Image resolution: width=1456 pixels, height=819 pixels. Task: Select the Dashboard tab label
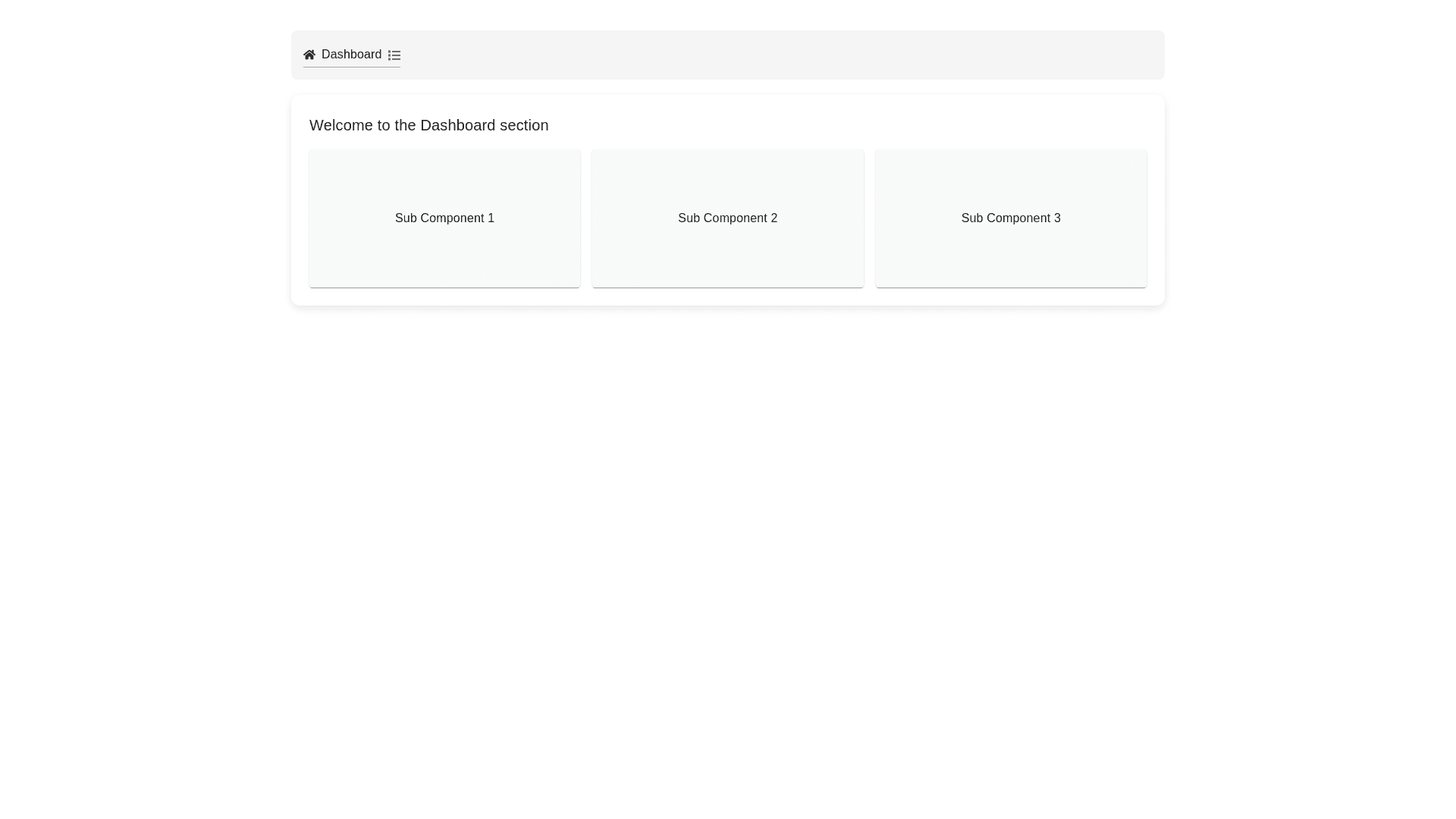pyautogui.click(x=351, y=55)
